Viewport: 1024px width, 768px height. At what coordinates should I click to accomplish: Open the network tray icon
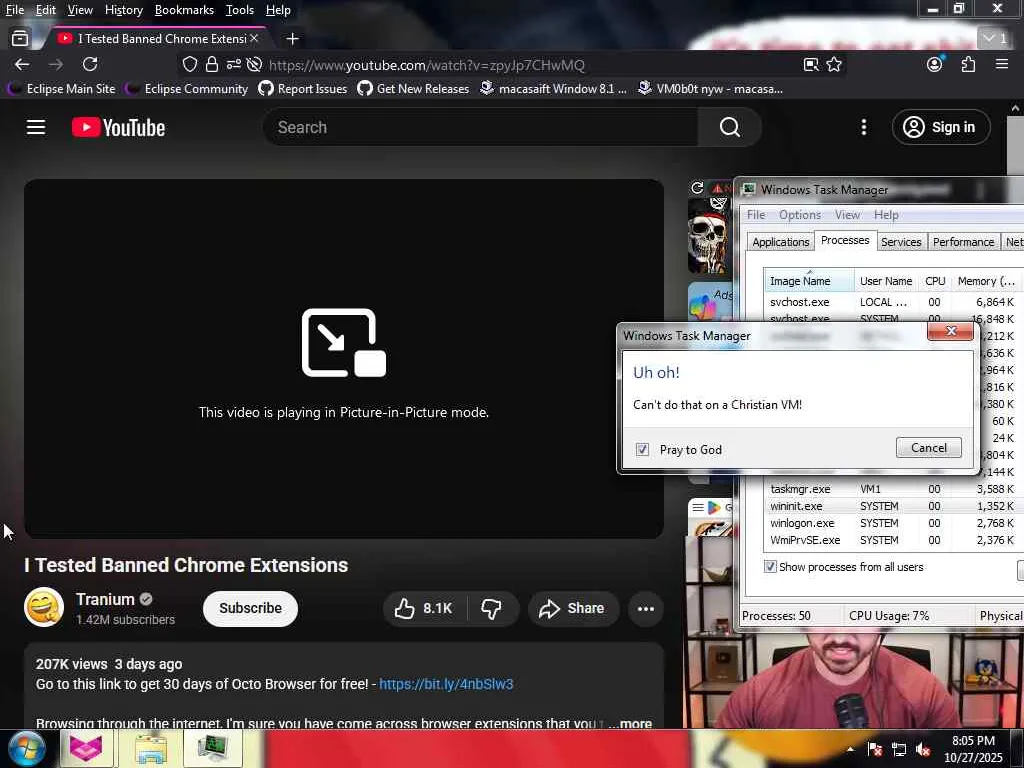(899, 750)
